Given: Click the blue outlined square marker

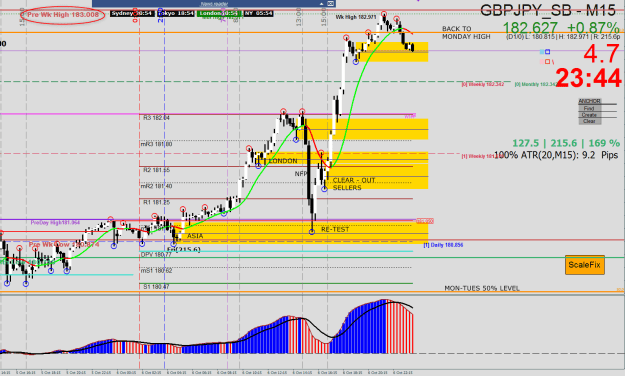Looking at the screenshot, I should 547,52.
